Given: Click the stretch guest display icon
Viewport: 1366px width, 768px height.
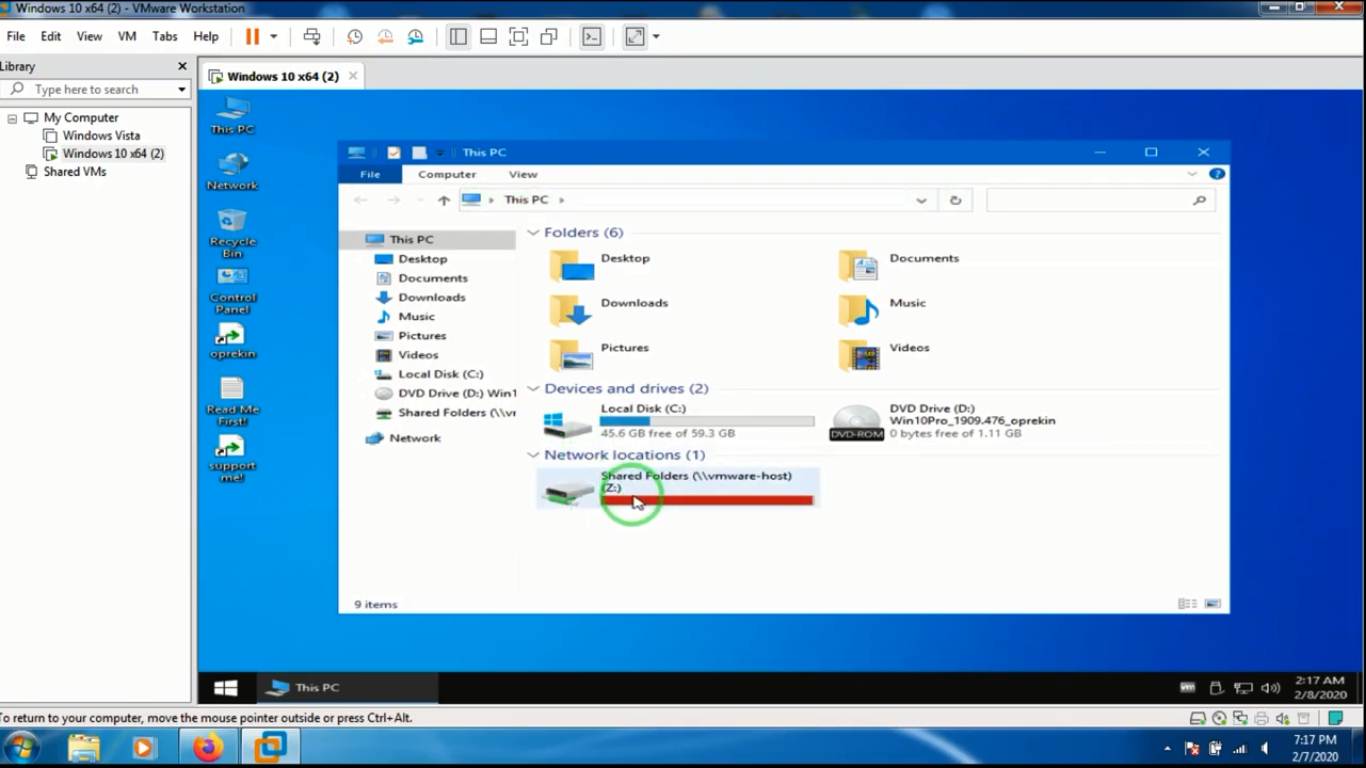Looking at the screenshot, I should pos(635,37).
